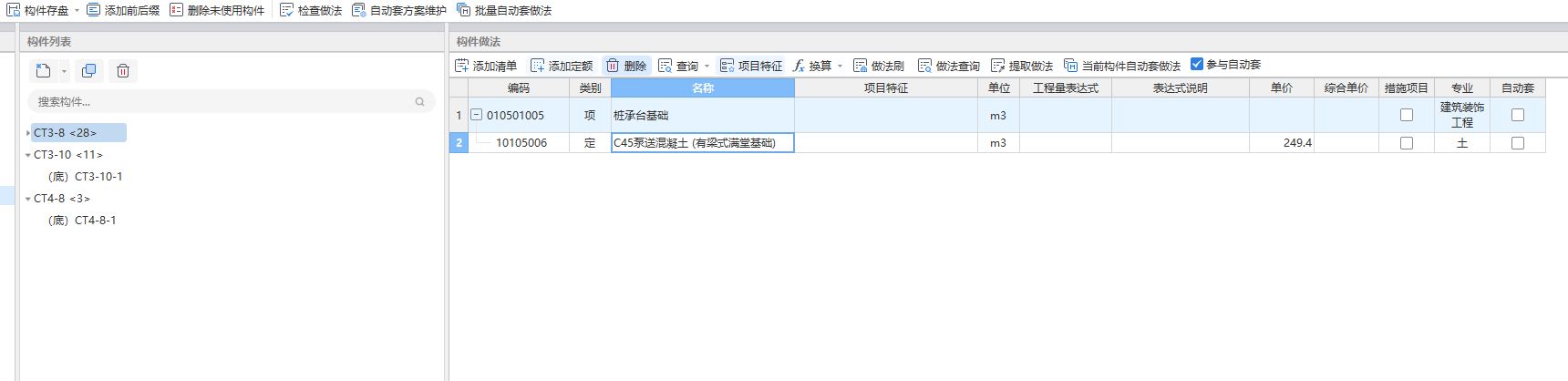Click the 249.4 unit price cell

coord(1282,143)
